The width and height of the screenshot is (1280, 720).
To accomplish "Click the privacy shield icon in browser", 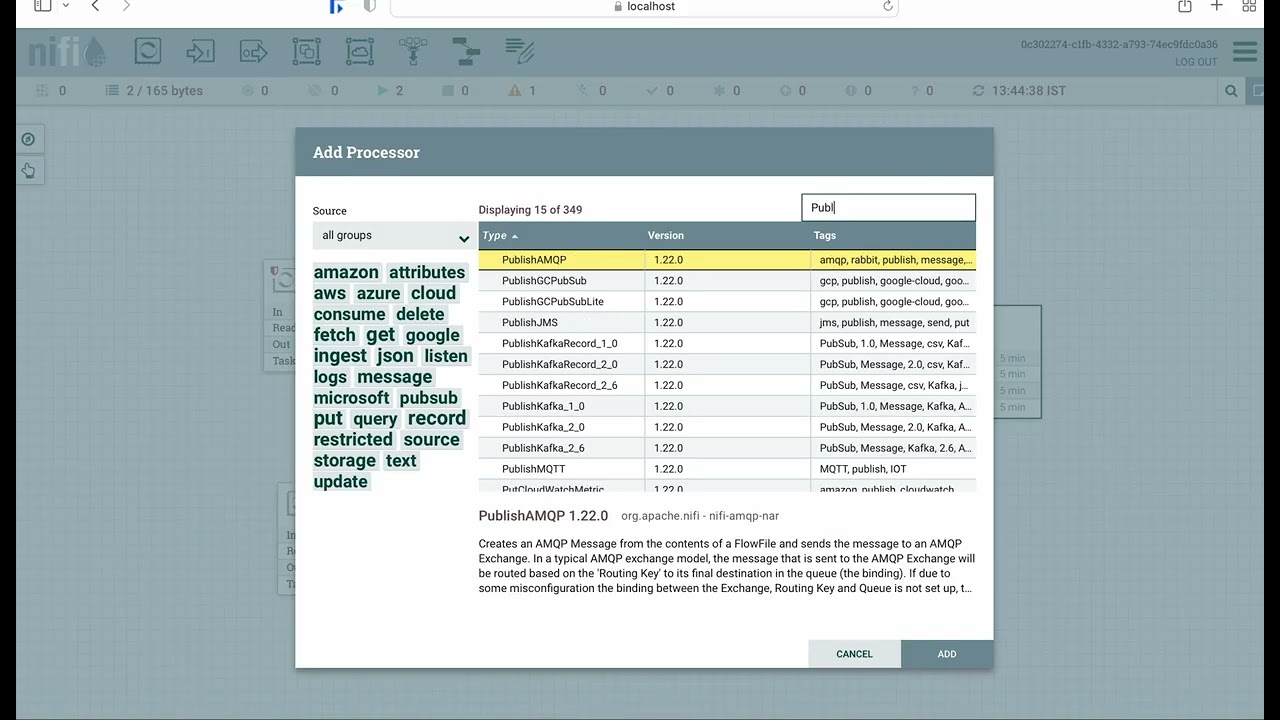I will pos(369,6).
